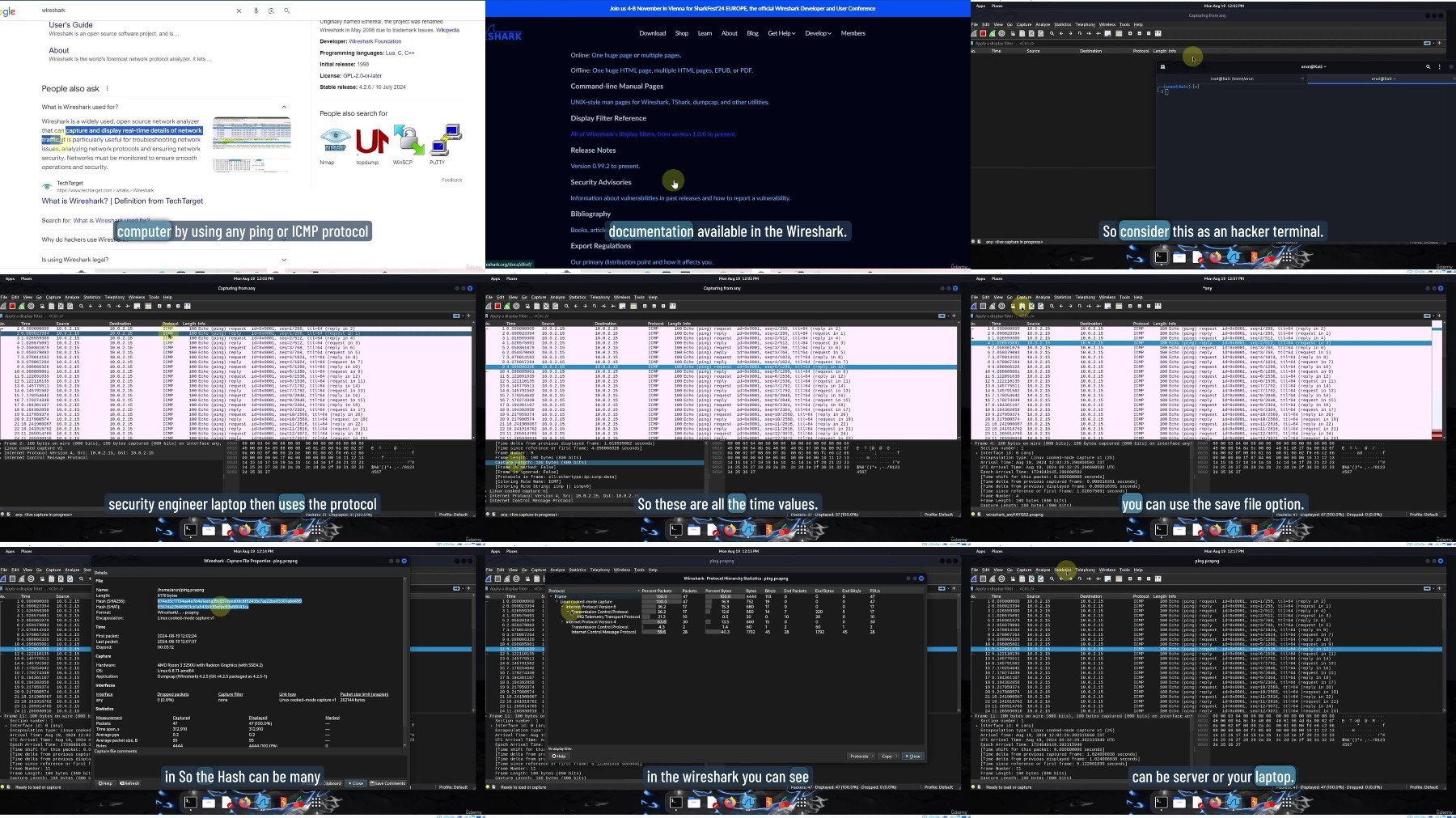Click Close in the Capture File Properties dialog

click(356, 783)
